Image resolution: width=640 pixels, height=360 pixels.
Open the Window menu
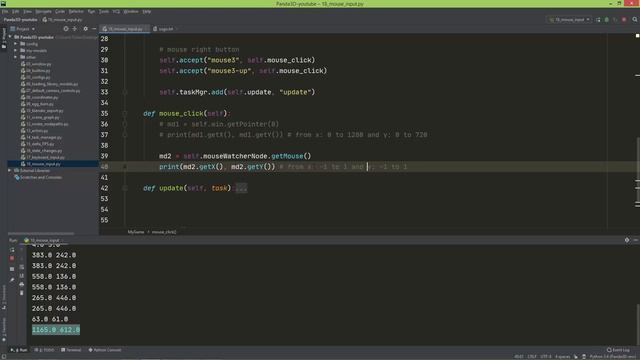coord(131,11)
